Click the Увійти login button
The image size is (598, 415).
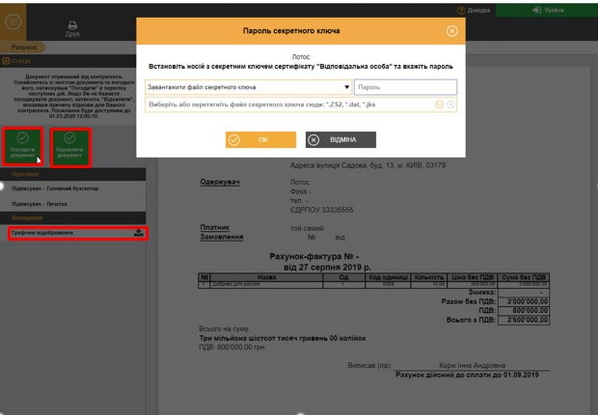pyautogui.click(x=547, y=10)
